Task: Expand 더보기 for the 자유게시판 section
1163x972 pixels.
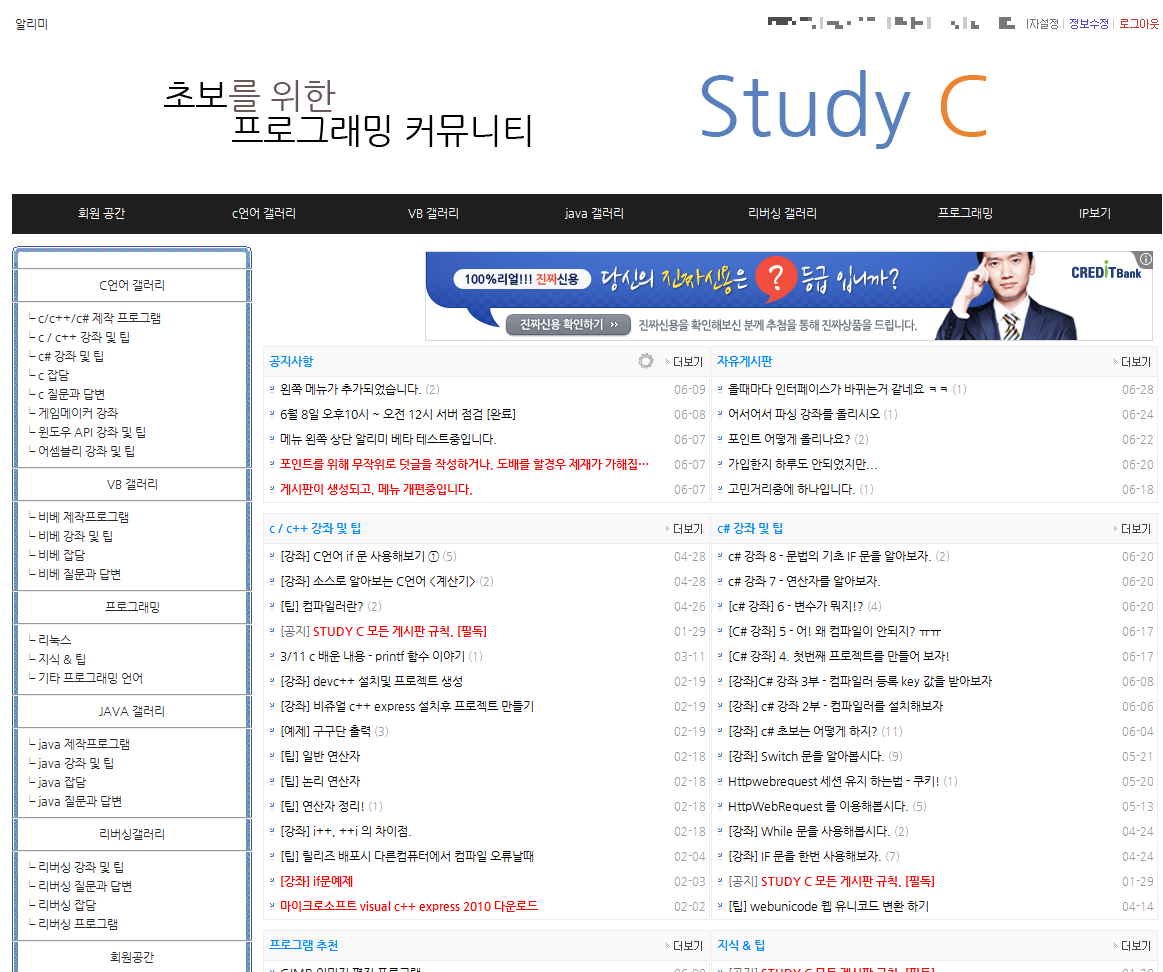Action: (x=1134, y=362)
